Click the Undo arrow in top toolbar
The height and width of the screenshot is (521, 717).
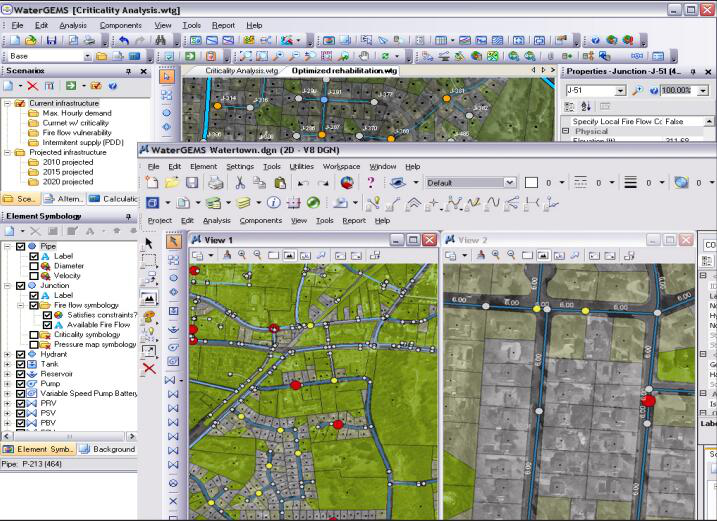click(124, 41)
